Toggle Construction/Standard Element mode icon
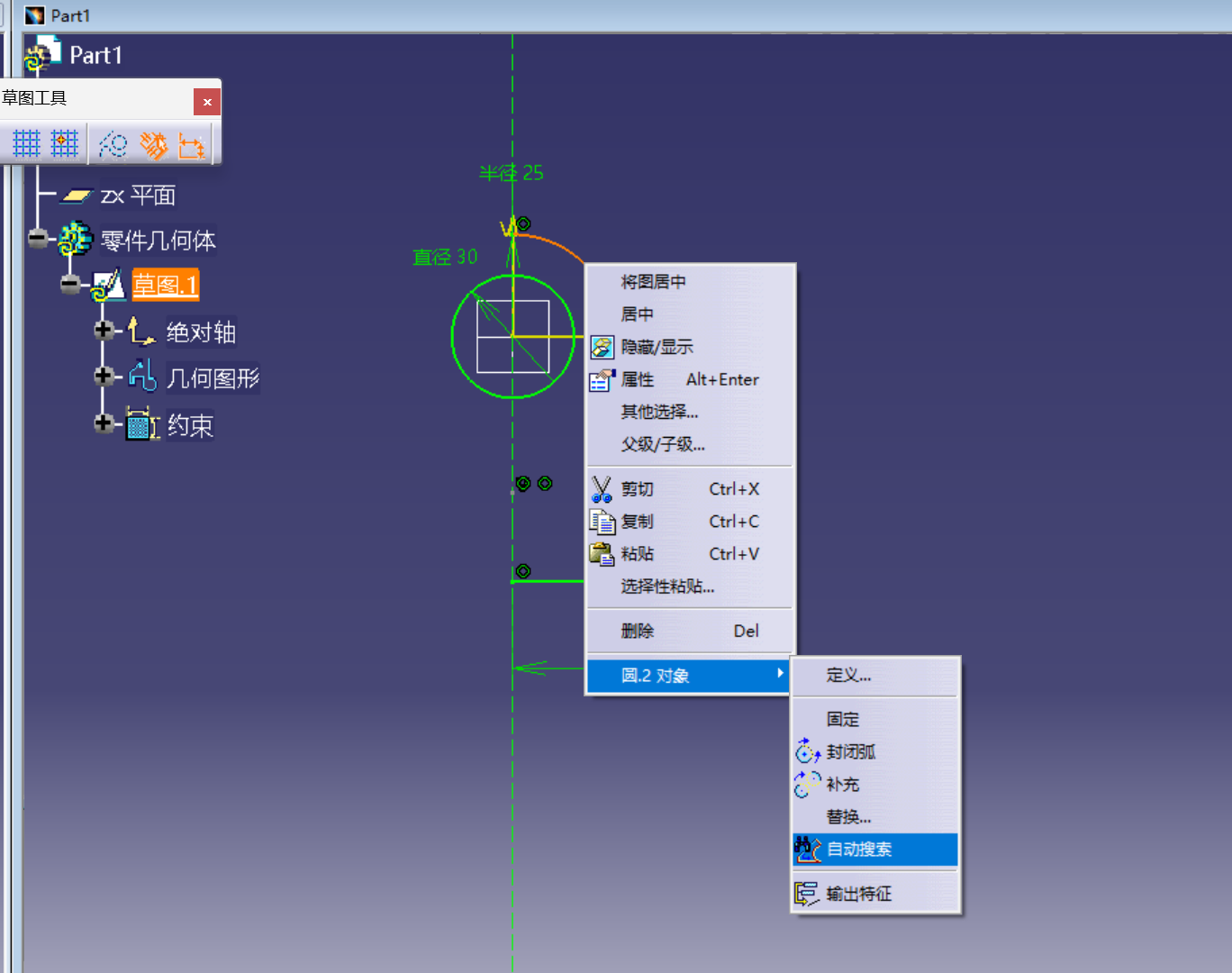Image resolution: width=1232 pixels, height=973 pixels. 113,145
